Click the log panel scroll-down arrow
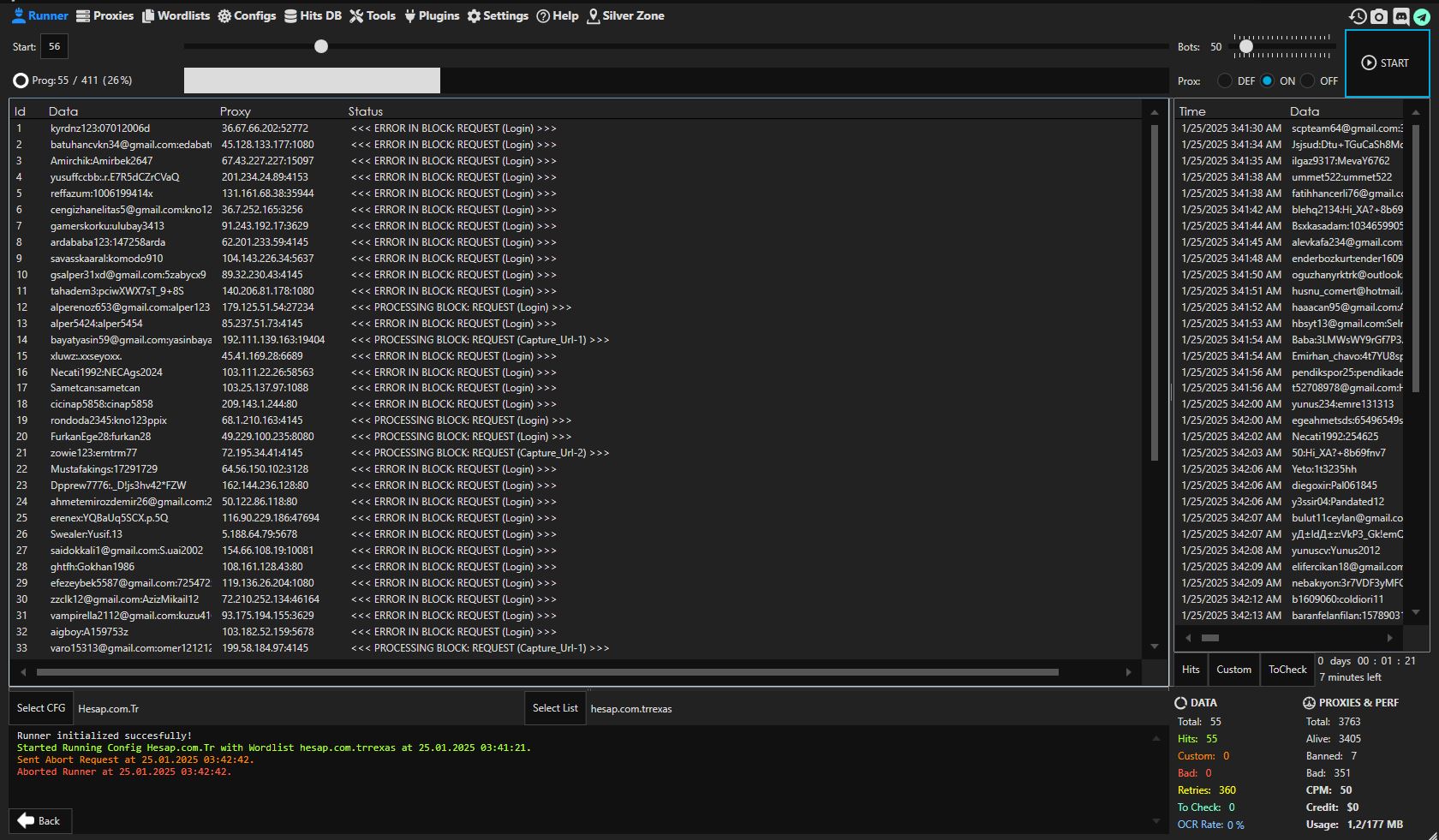1439x840 pixels. point(1156,821)
